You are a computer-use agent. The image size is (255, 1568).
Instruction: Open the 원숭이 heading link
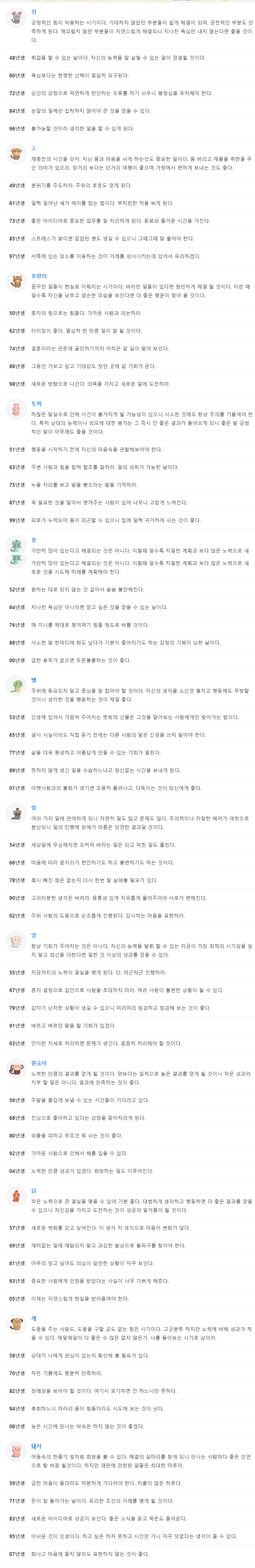(39, 1063)
